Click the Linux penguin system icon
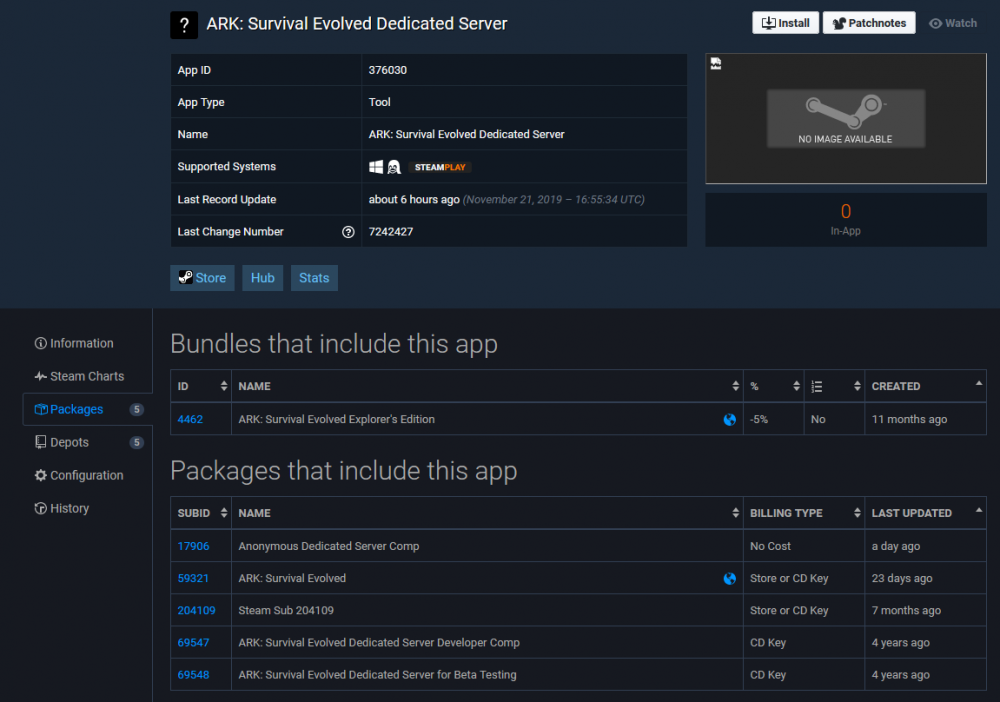This screenshot has width=1000, height=702. pos(394,167)
